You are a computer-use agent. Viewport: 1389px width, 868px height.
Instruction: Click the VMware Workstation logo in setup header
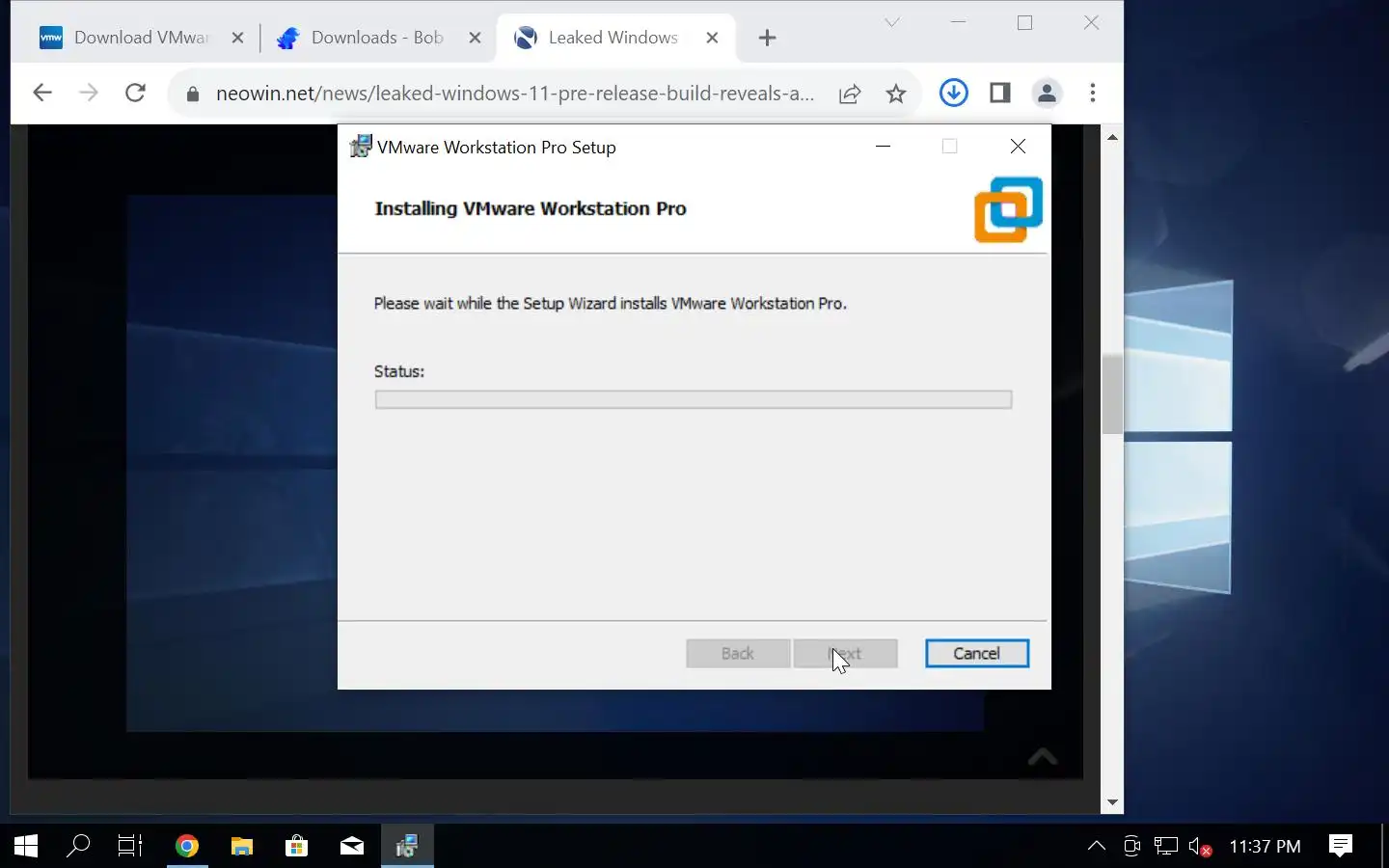[1008, 209]
